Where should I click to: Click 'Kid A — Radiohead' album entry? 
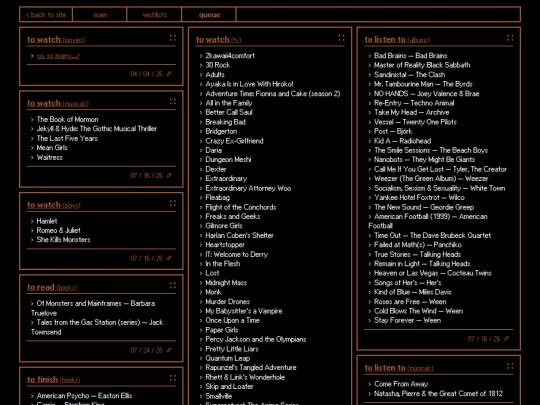click(x=403, y=141)
